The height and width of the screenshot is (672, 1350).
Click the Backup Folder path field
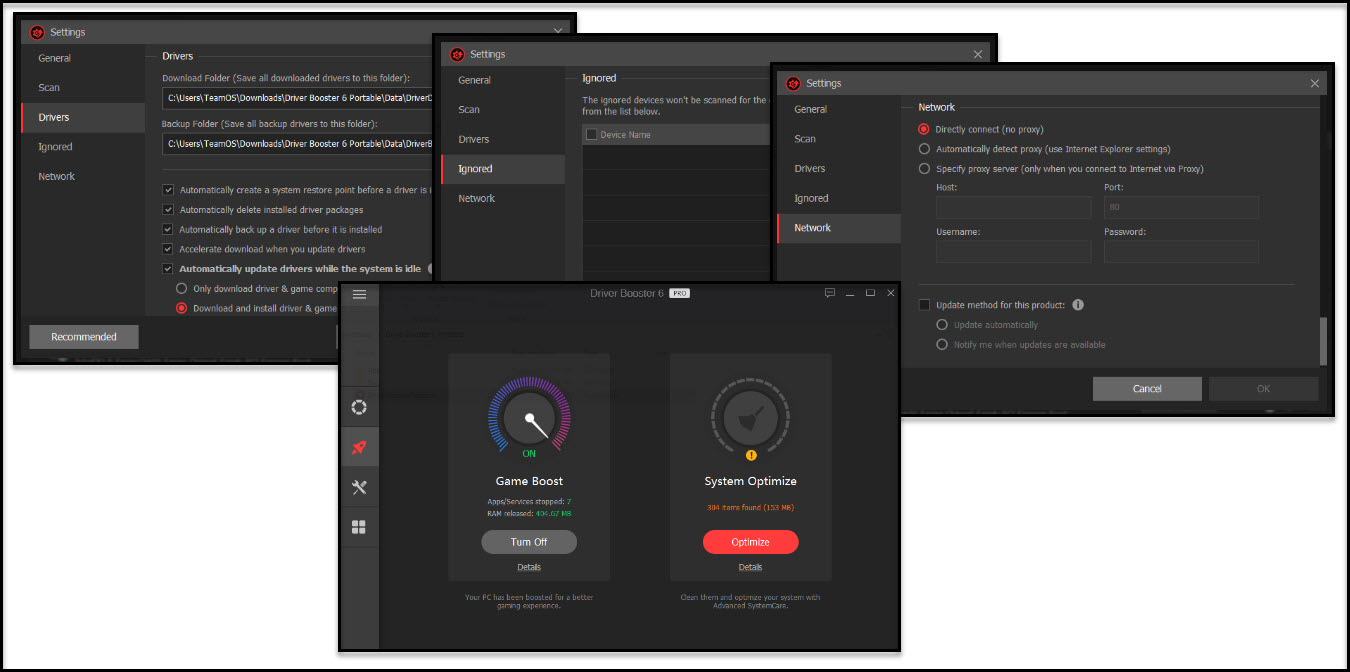pyautogui.click(x=297, y=144)
